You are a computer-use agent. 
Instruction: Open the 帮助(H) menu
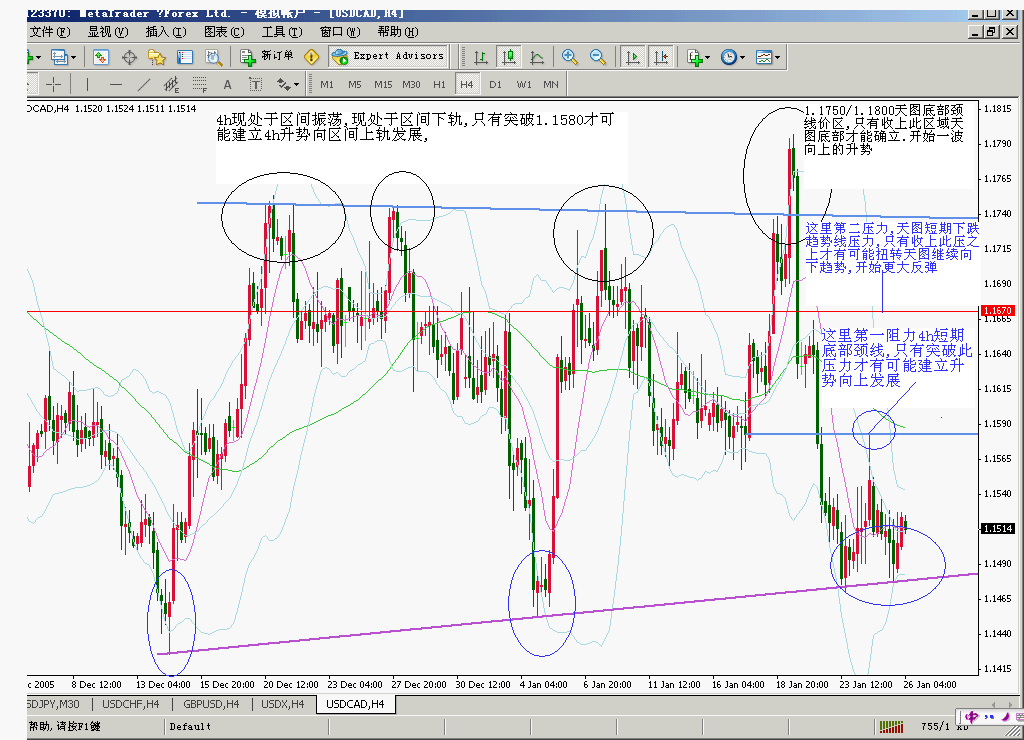tap(398, 32)
